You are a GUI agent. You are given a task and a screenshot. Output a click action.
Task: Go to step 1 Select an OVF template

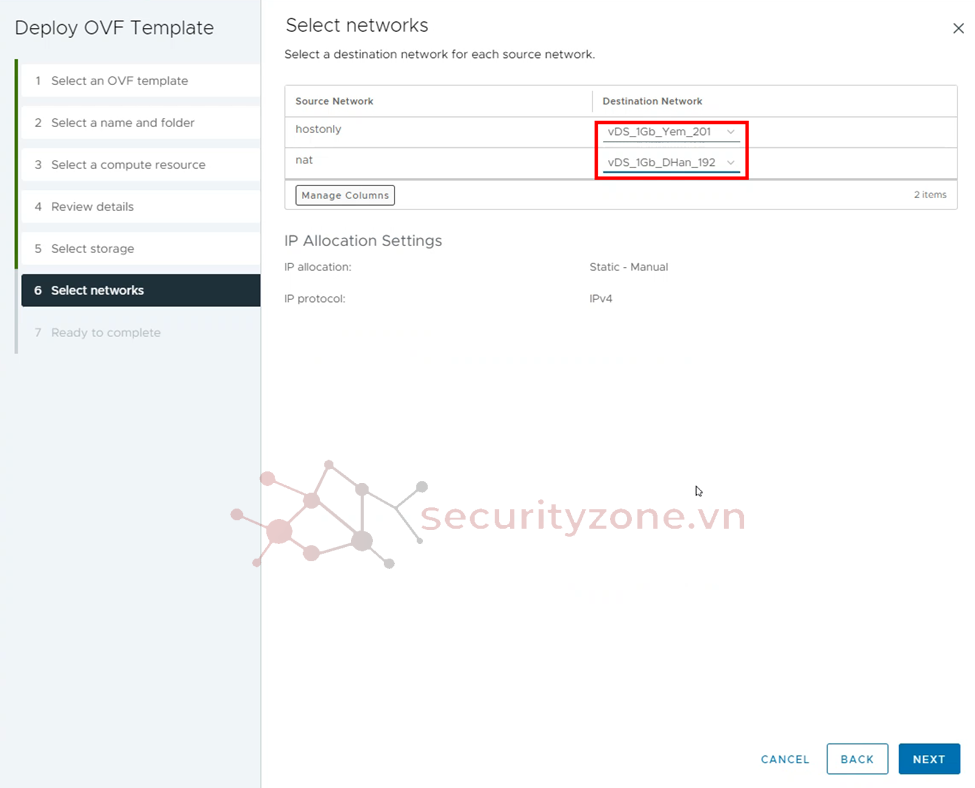point(119,81)
